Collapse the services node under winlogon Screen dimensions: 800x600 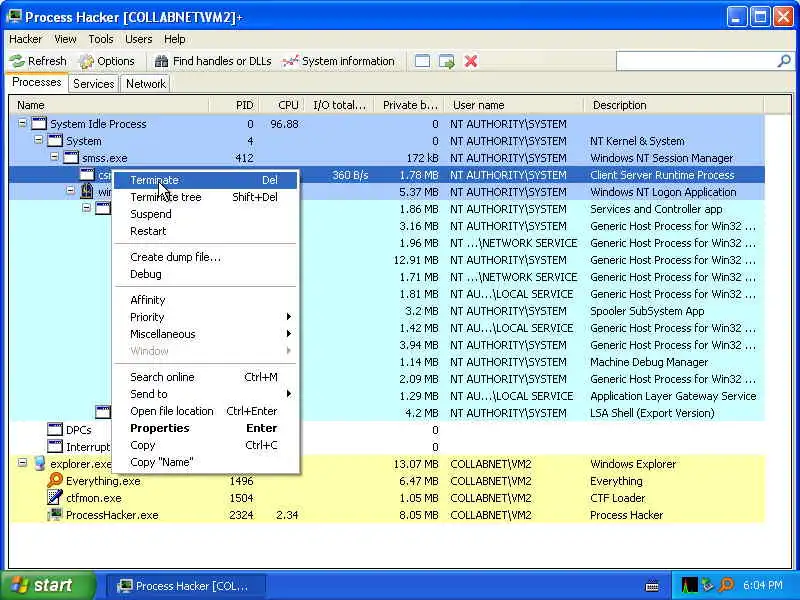click(87, 208)
